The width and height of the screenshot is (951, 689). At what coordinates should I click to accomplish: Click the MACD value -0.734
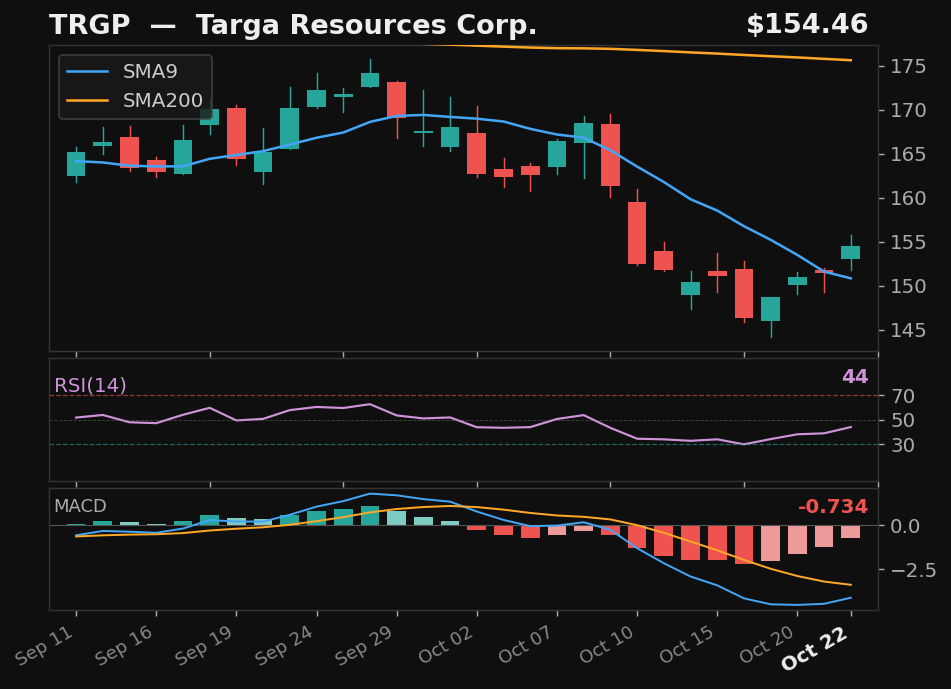[833, 506]
